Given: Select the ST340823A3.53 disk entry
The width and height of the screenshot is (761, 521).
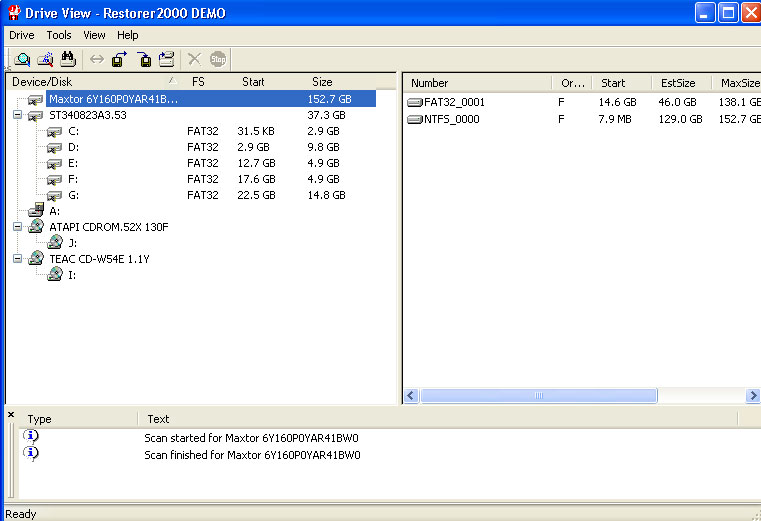Looking at the screenshot, I should click(x=88, y=115).
